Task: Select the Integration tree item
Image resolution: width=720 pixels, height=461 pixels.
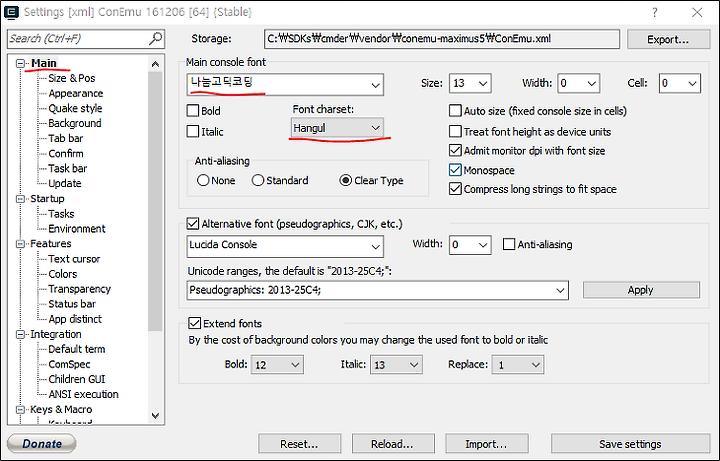Action: pos(56,334)
